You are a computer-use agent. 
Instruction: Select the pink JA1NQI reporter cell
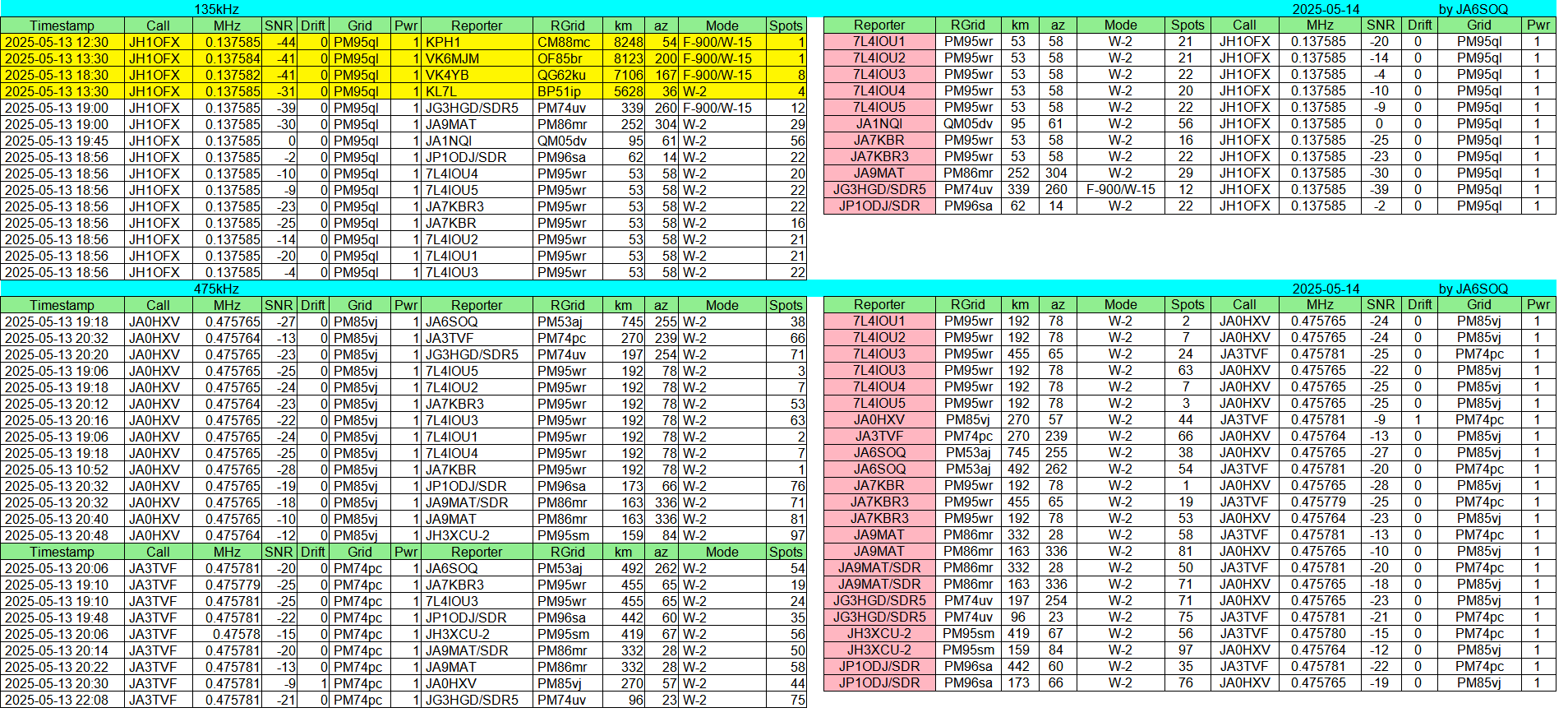click(x=879, y=123)
